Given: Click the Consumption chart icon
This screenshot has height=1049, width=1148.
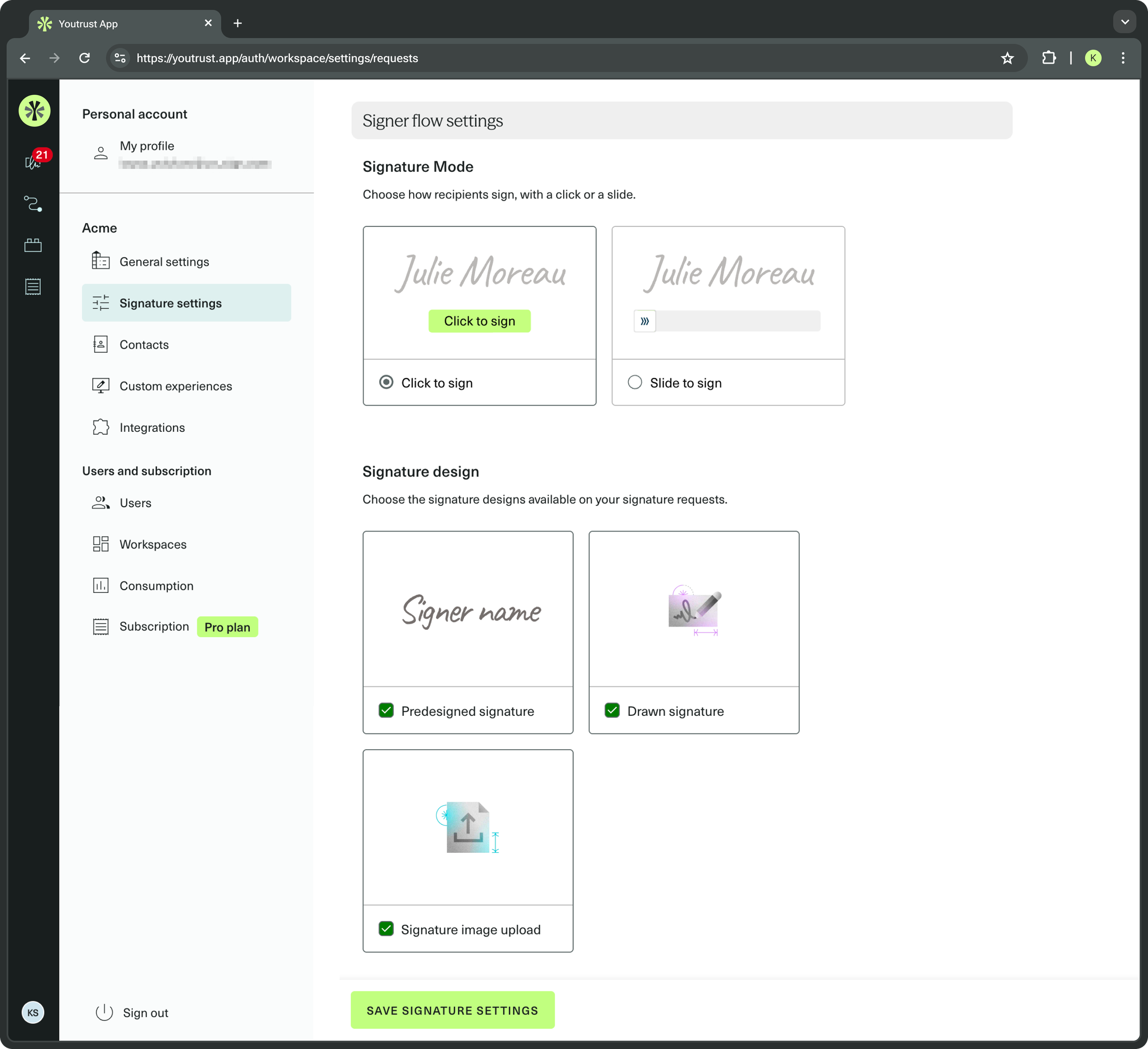Looking at the screenshot, I should (x=101, y=586).
